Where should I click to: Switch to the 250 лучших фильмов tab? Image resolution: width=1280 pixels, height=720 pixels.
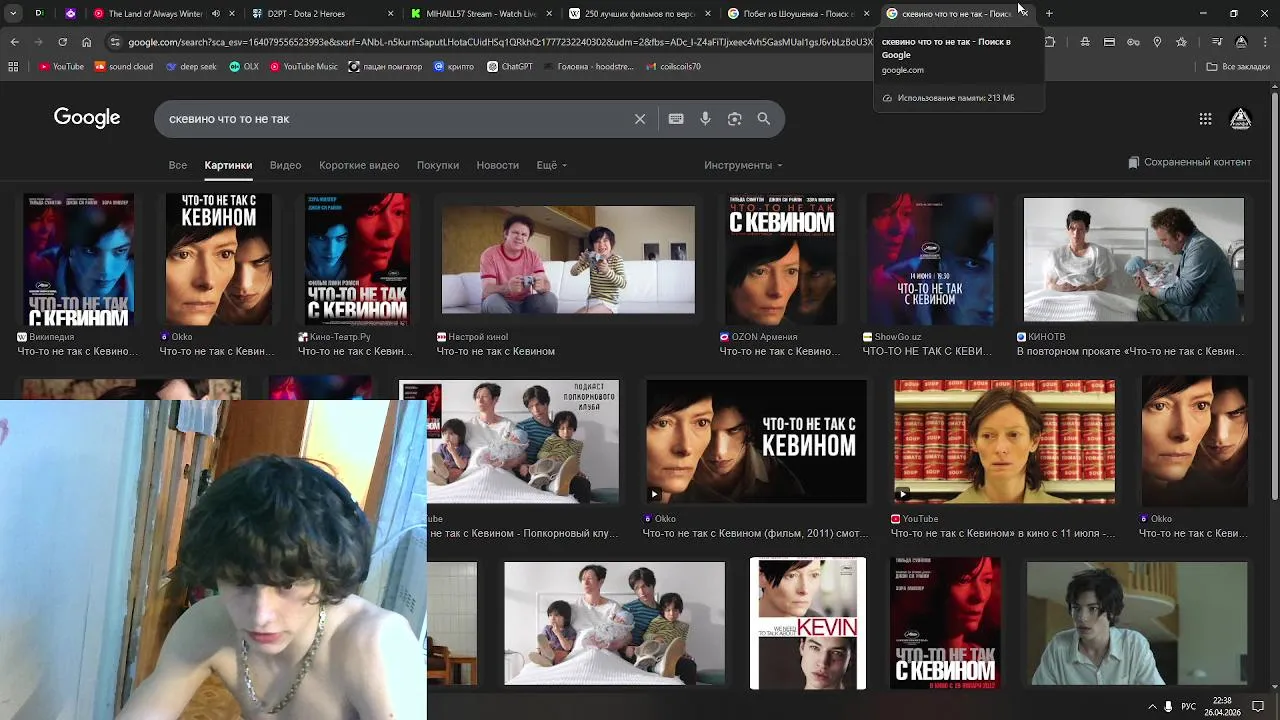640,14
